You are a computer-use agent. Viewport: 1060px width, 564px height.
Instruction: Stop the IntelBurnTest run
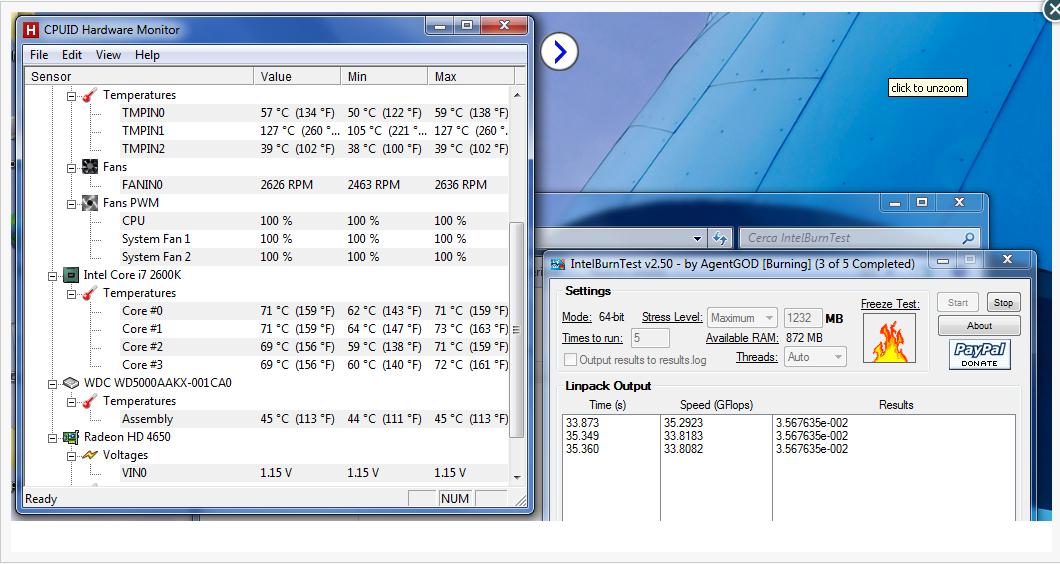[1003, 302]
